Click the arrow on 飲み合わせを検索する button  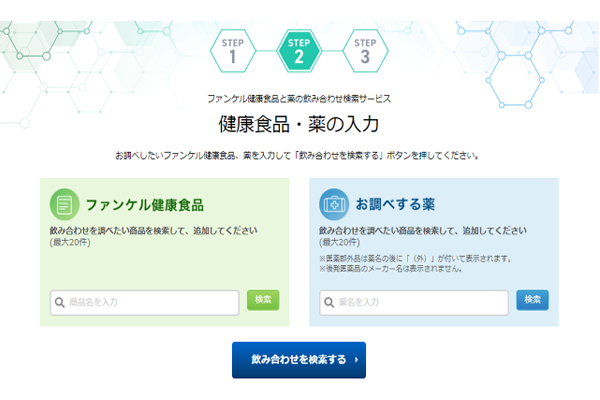[355, 359]
